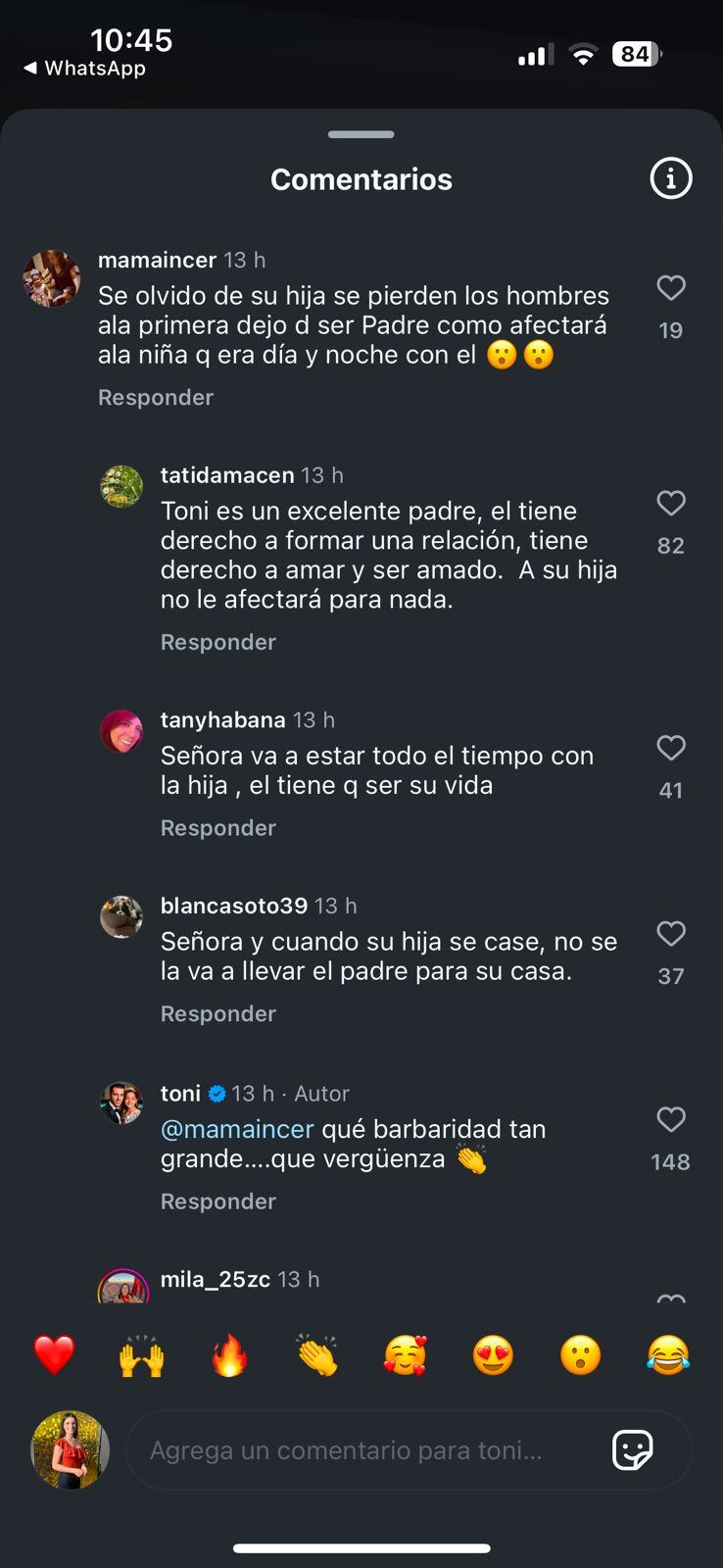Open the comments info icon

[x=670, y=179]
